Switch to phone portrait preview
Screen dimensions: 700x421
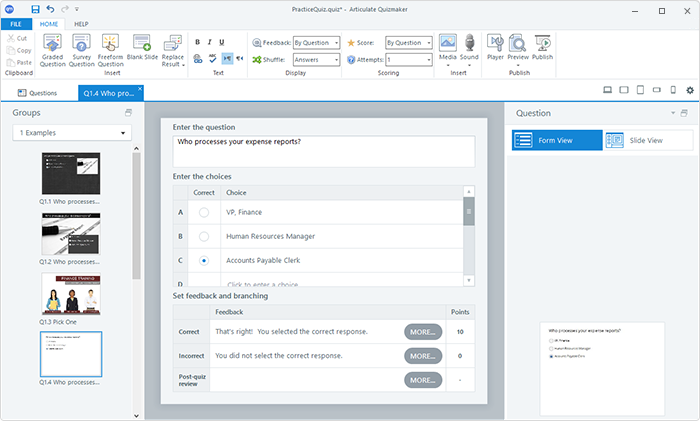click(673, 90)
